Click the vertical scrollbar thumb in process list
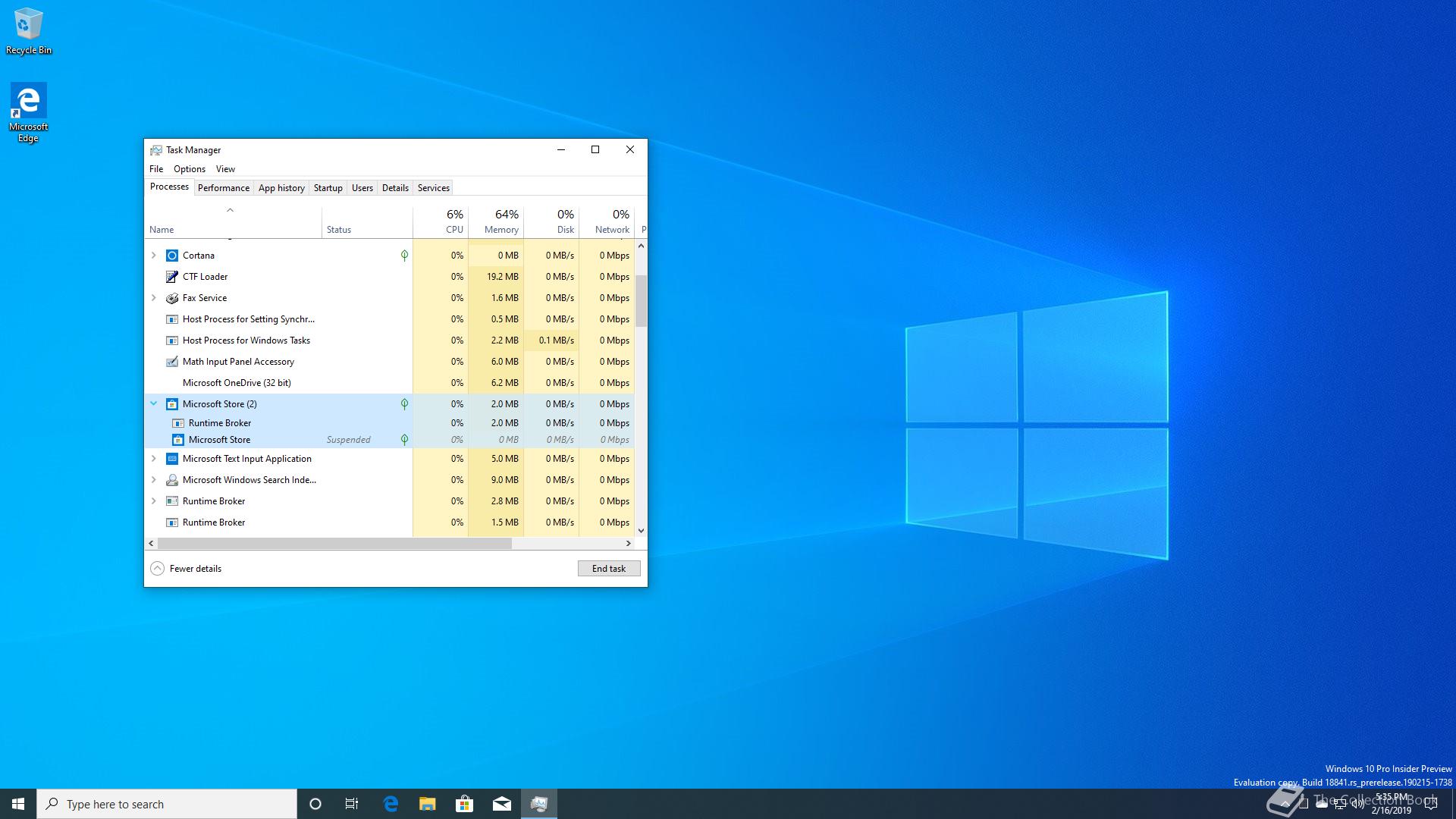The image size is (1456, 819). pyautogui.click(x=641, y=300)
